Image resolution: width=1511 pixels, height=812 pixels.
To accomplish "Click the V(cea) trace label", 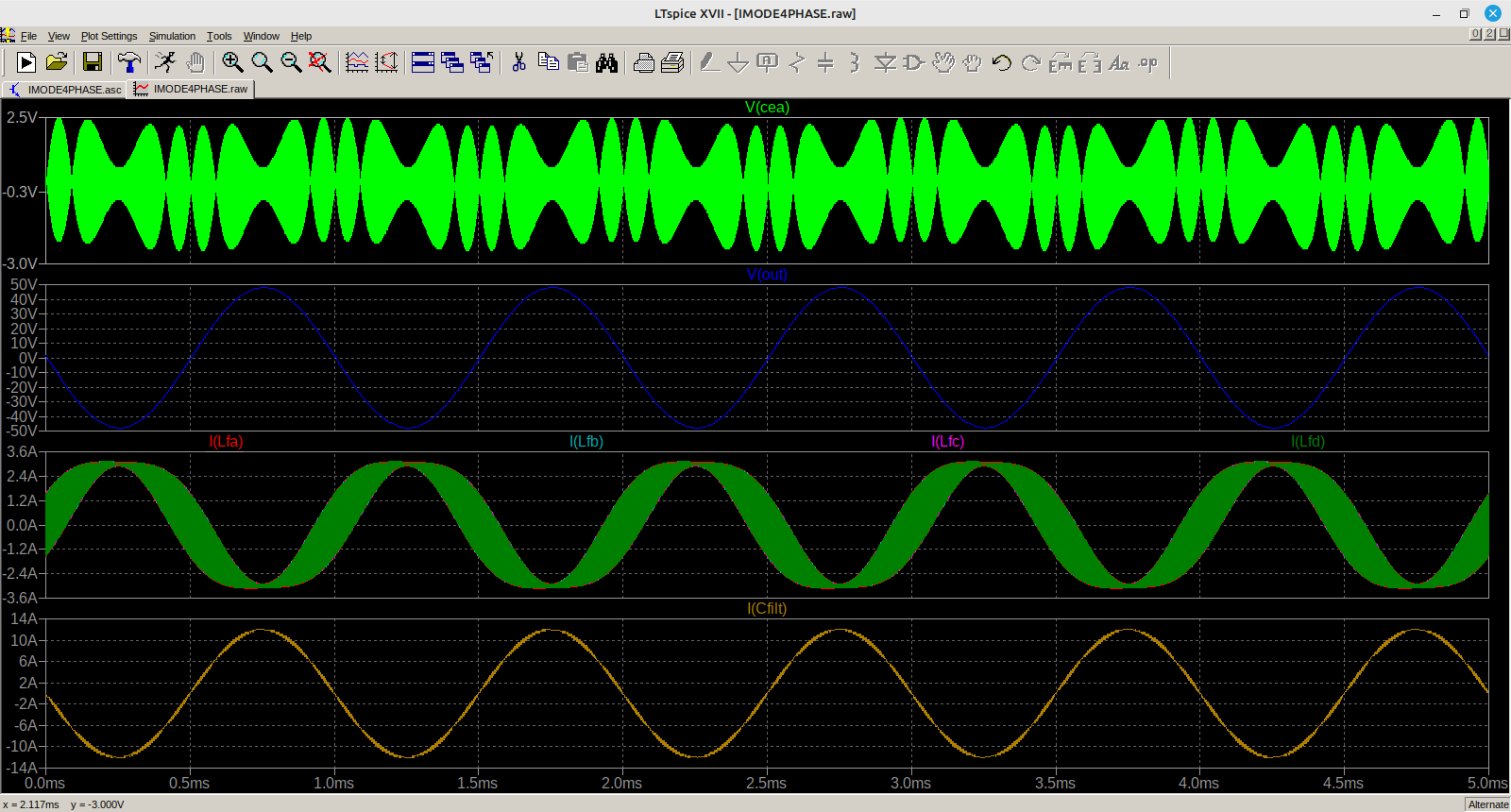I will click(767, 108).
